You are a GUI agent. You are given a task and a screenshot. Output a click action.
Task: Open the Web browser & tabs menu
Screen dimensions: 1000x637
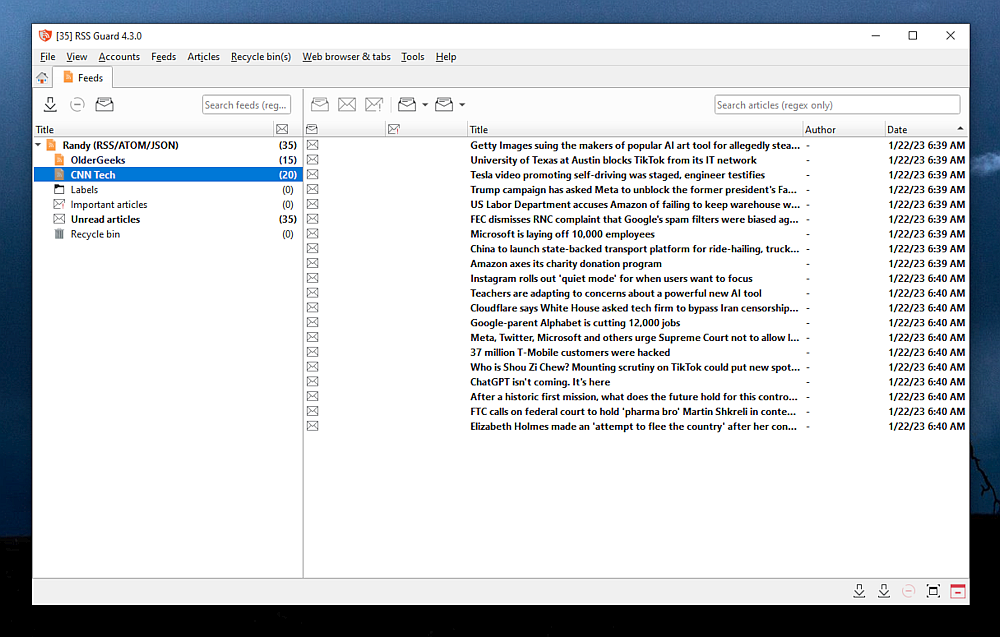(346, 57)
